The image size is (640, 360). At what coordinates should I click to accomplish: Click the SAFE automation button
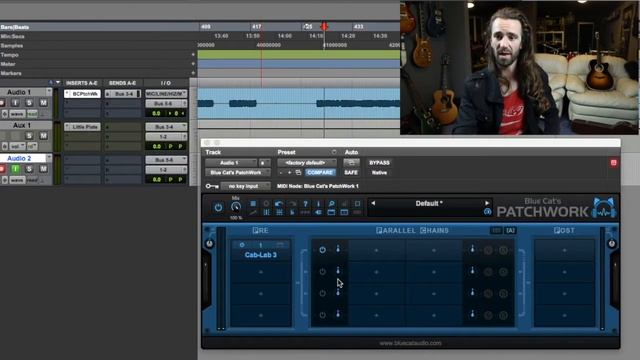pyautogui.click(x=351, y=173)
